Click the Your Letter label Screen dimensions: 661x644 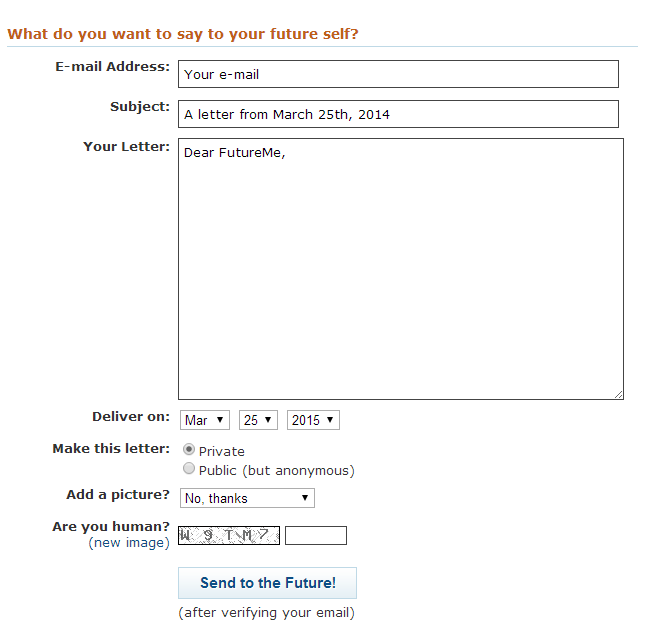tap(126, 146)
